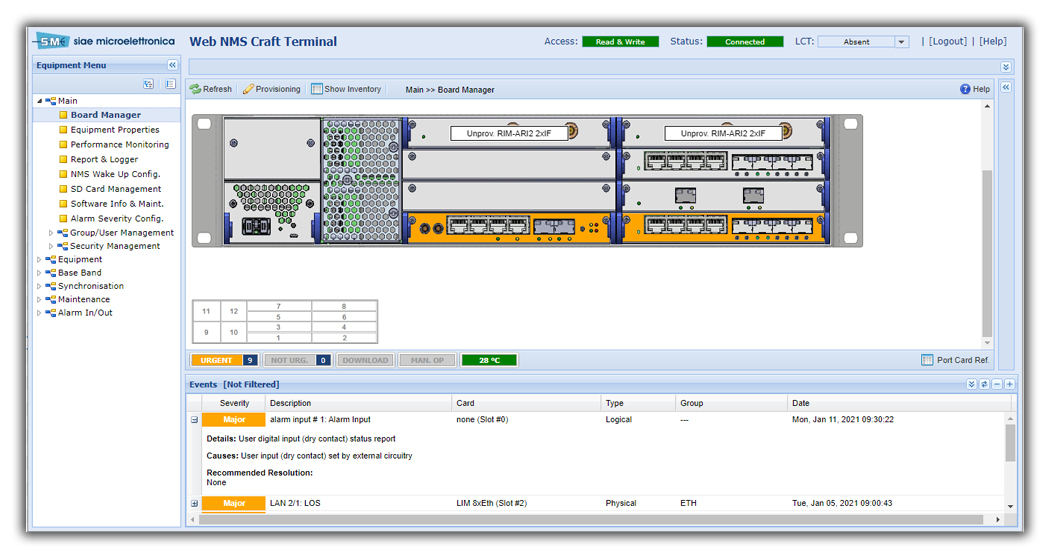The image size is (1059, 557).
Task: Select slot 11 in slot map
Action: [x=206, y=312]
